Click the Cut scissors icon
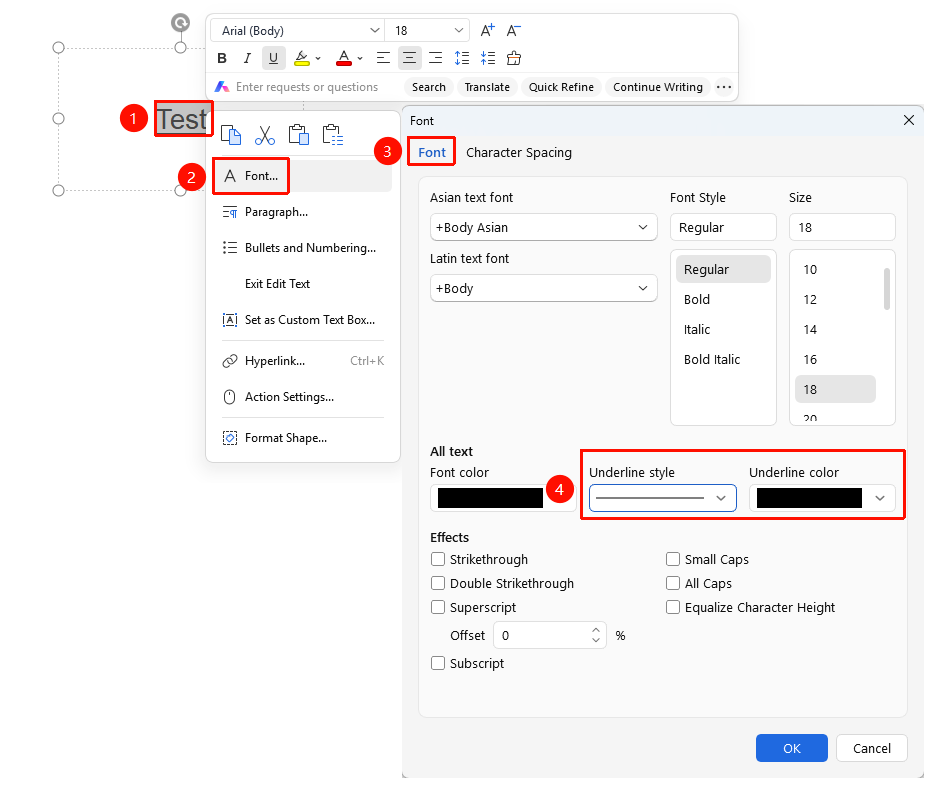The image size is (944, 790). coord(265,135)
